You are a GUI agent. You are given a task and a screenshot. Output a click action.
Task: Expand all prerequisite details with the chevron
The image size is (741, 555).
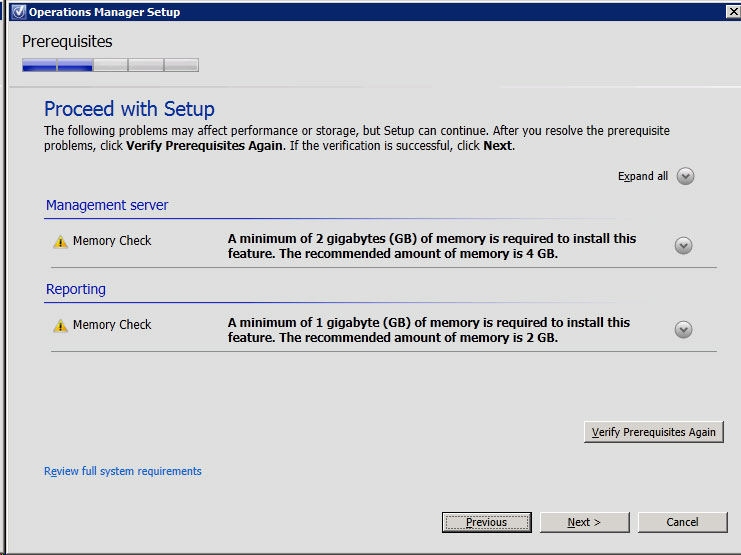685,176
